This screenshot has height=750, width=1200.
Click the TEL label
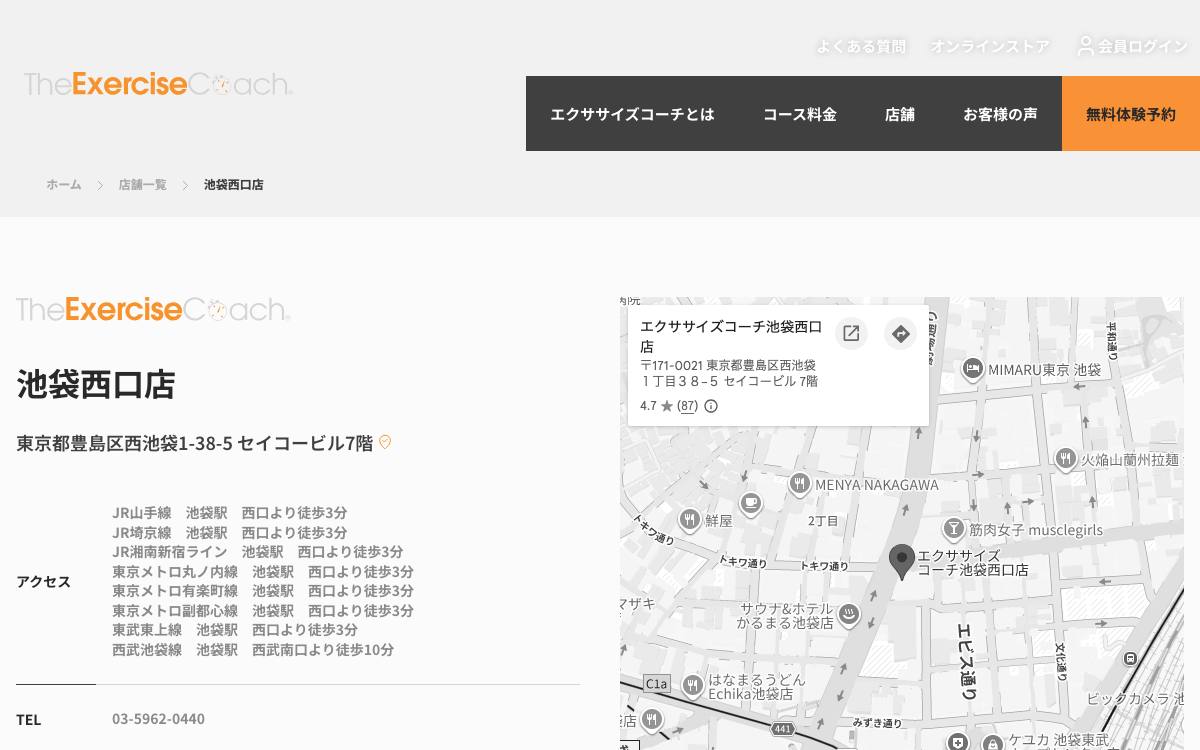tap(29, 720)
